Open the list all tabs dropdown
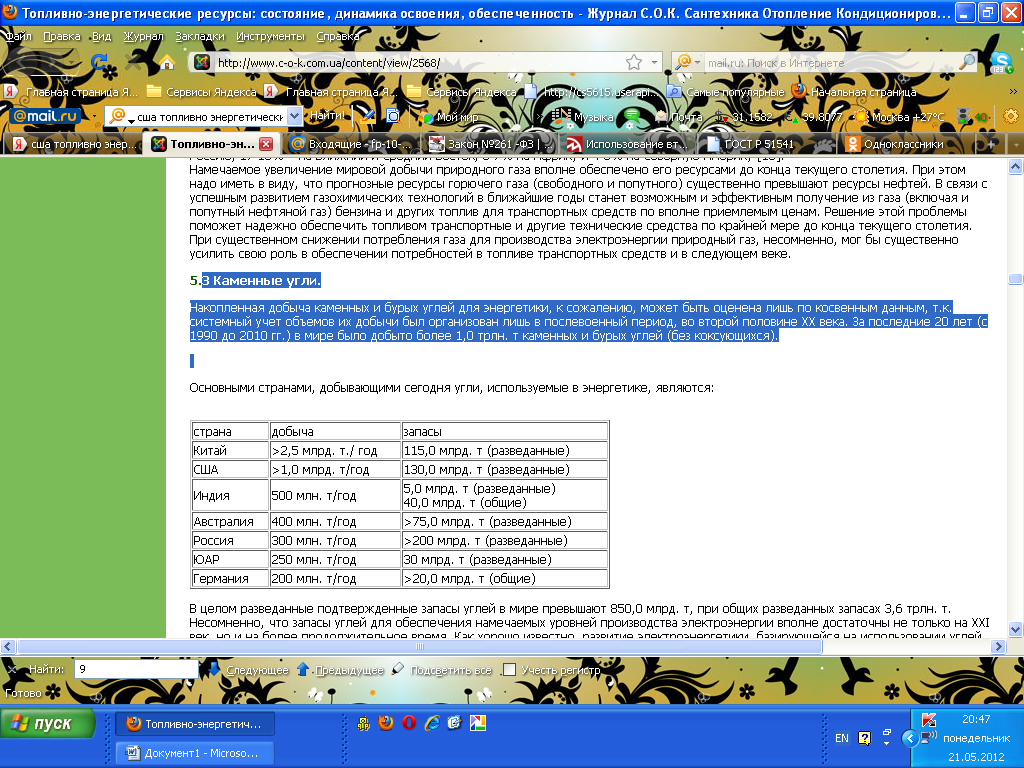The width and height of the screenshot is (1024, 768). coord(1015,144)
